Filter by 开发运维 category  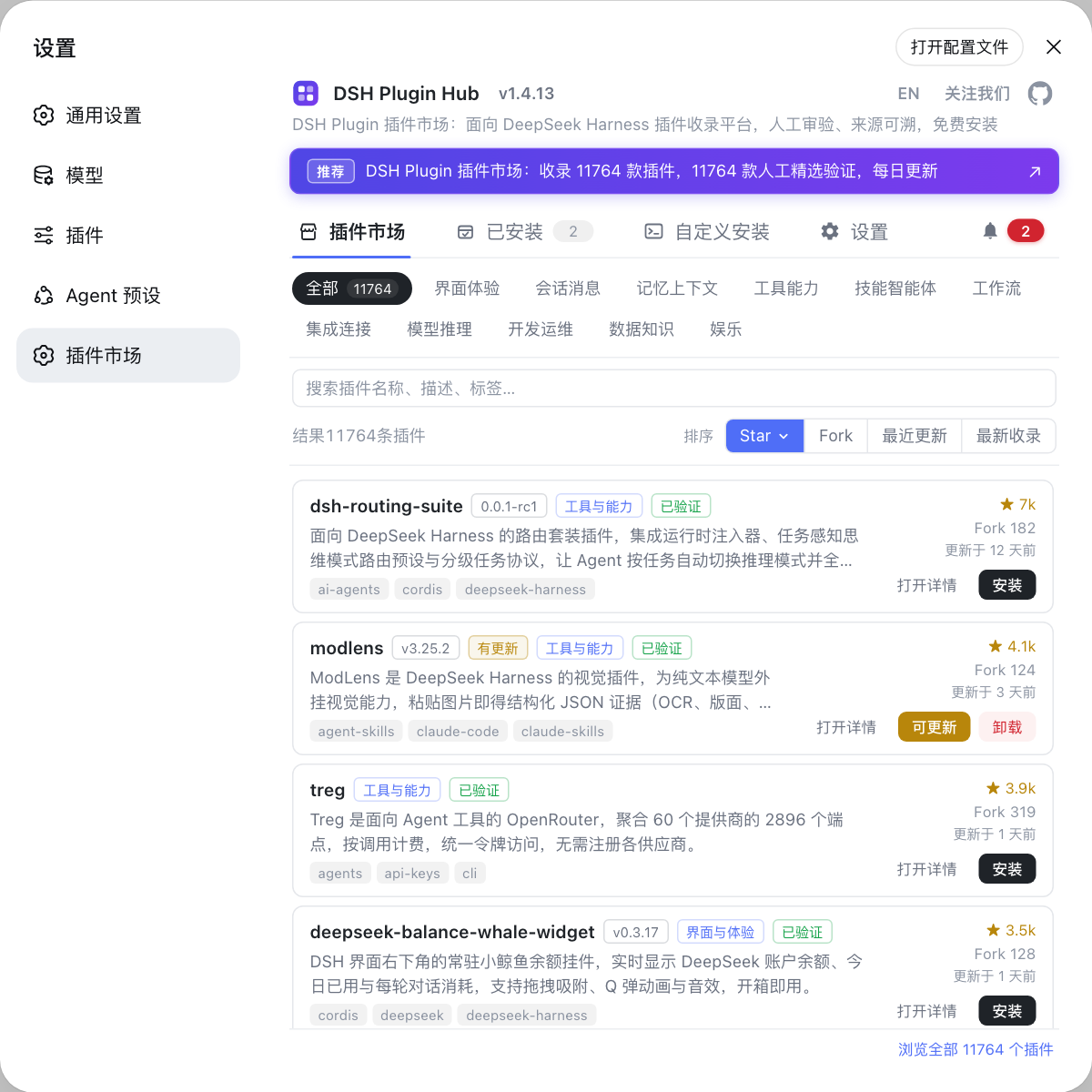coord(541,329)
